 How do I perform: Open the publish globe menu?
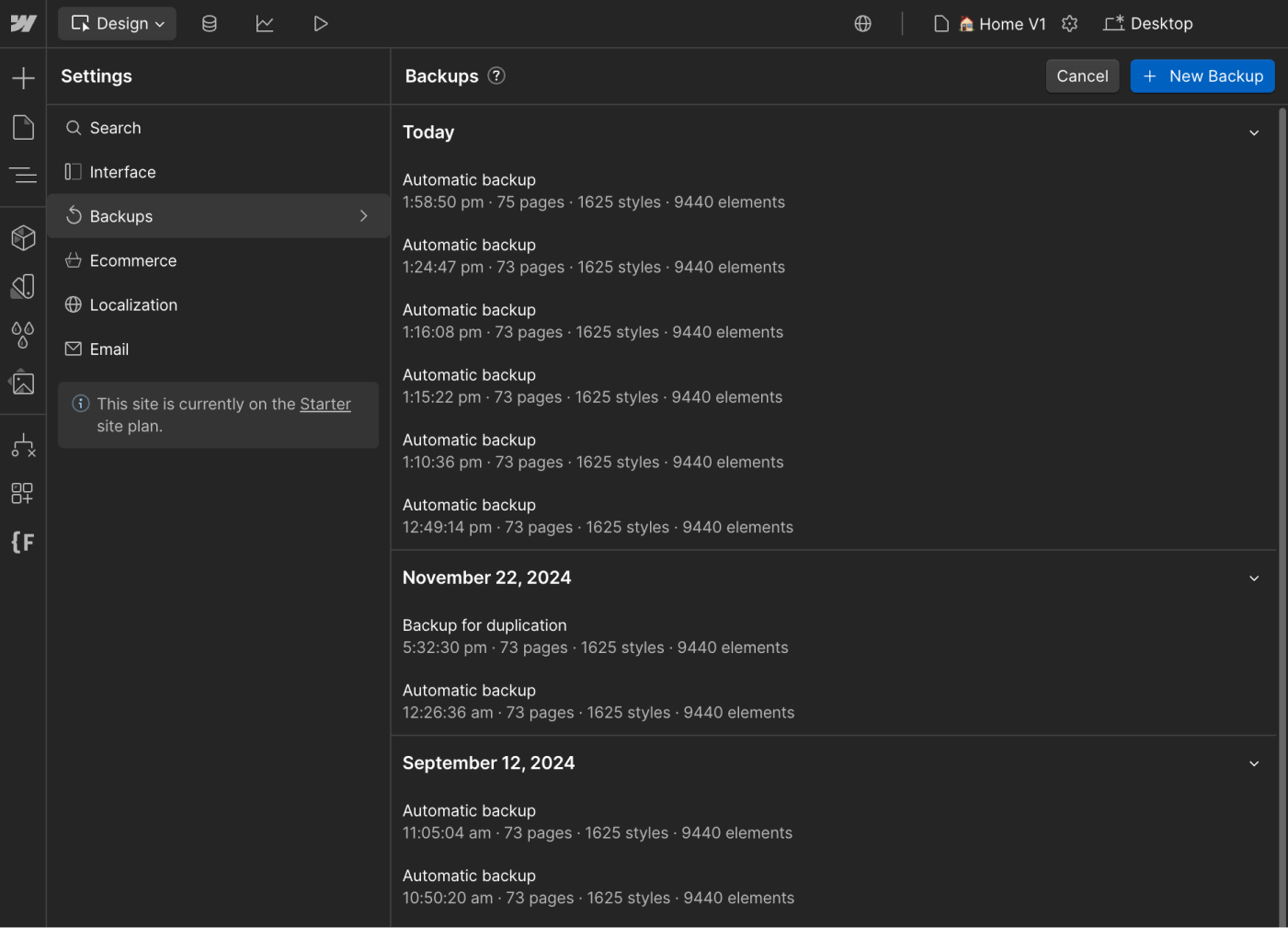tap(862, 23)
